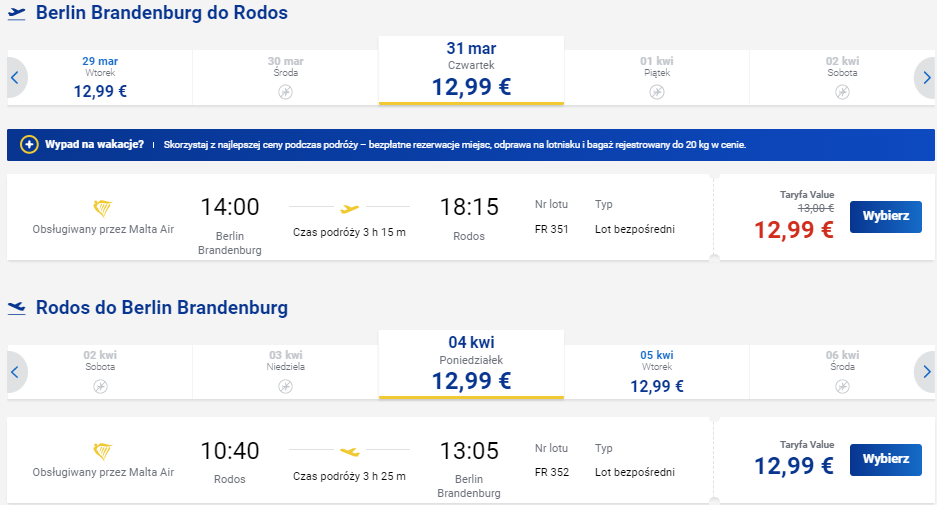Screen dimensions: 937x505
Task: Show earlier outbound dates with left arrow
Action: pos(15,78)
